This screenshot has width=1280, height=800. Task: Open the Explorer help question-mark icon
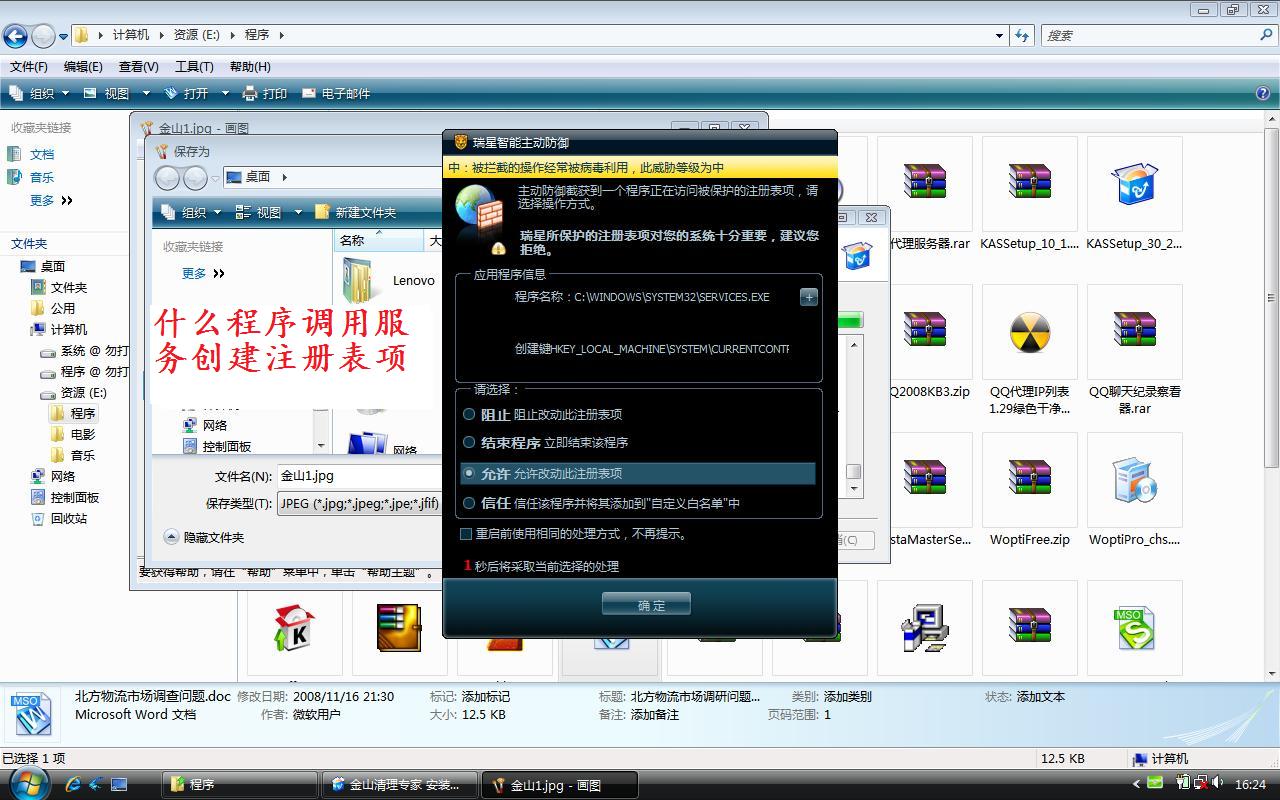pos(1263,93)
